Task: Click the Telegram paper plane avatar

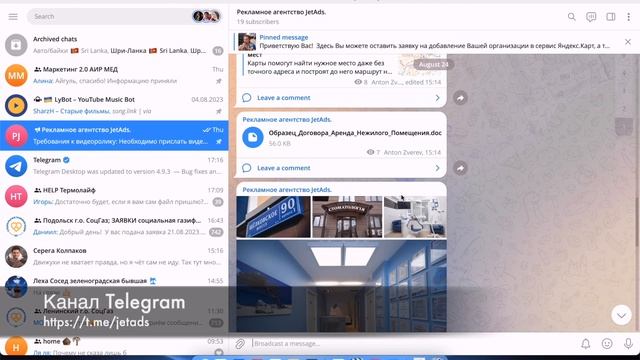Action: 16,166
